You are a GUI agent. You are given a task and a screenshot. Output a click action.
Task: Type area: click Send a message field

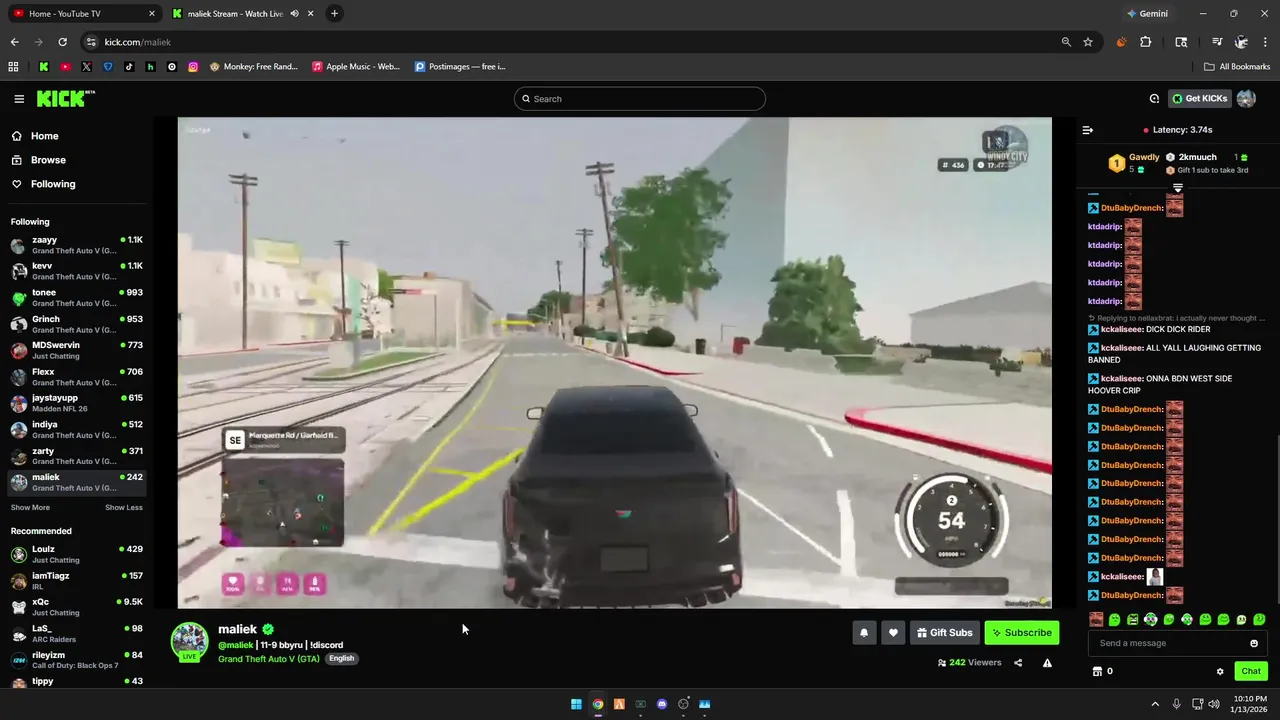tap(1170, 643)
